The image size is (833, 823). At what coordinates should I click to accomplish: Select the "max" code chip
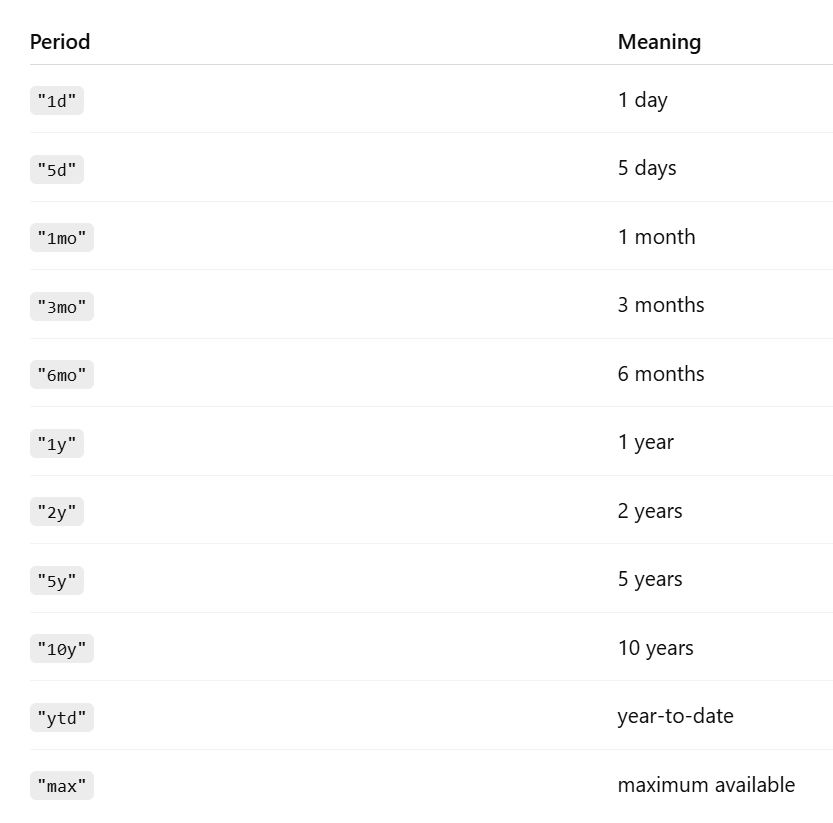coord(62,786)
